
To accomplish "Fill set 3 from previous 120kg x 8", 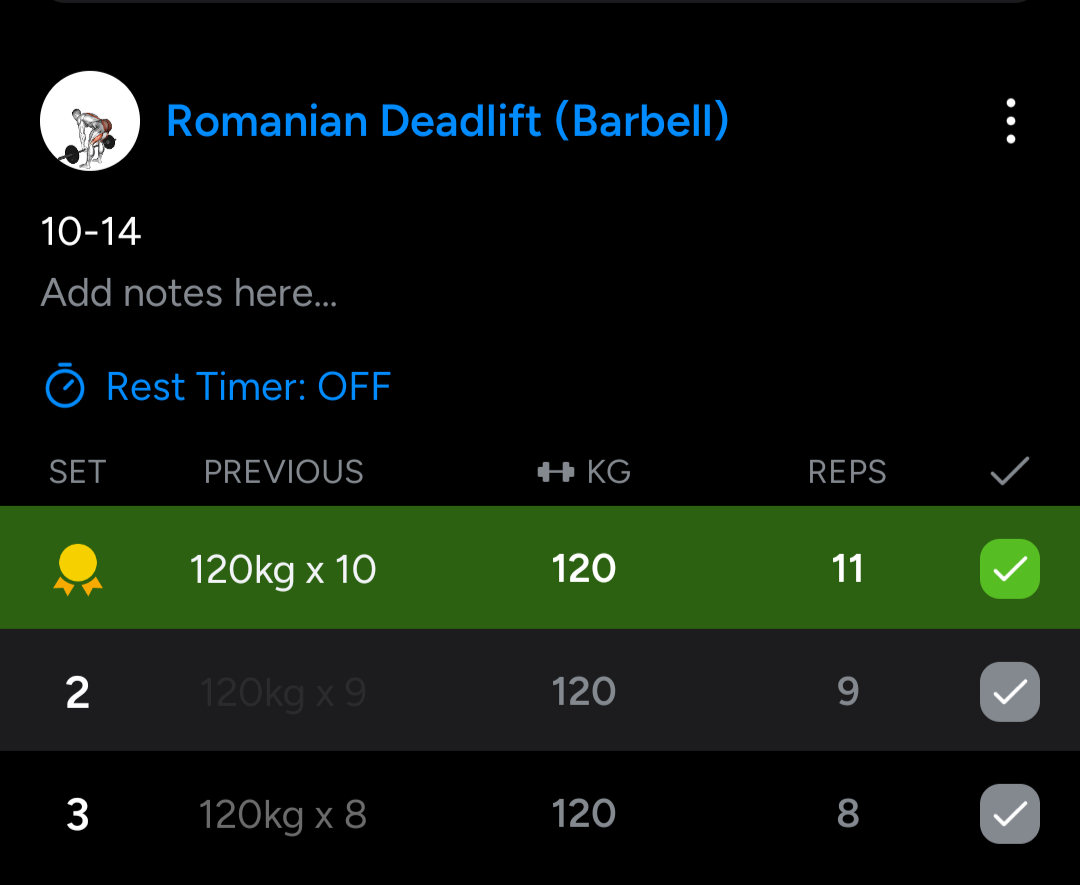I will click(x=282, y=815).
